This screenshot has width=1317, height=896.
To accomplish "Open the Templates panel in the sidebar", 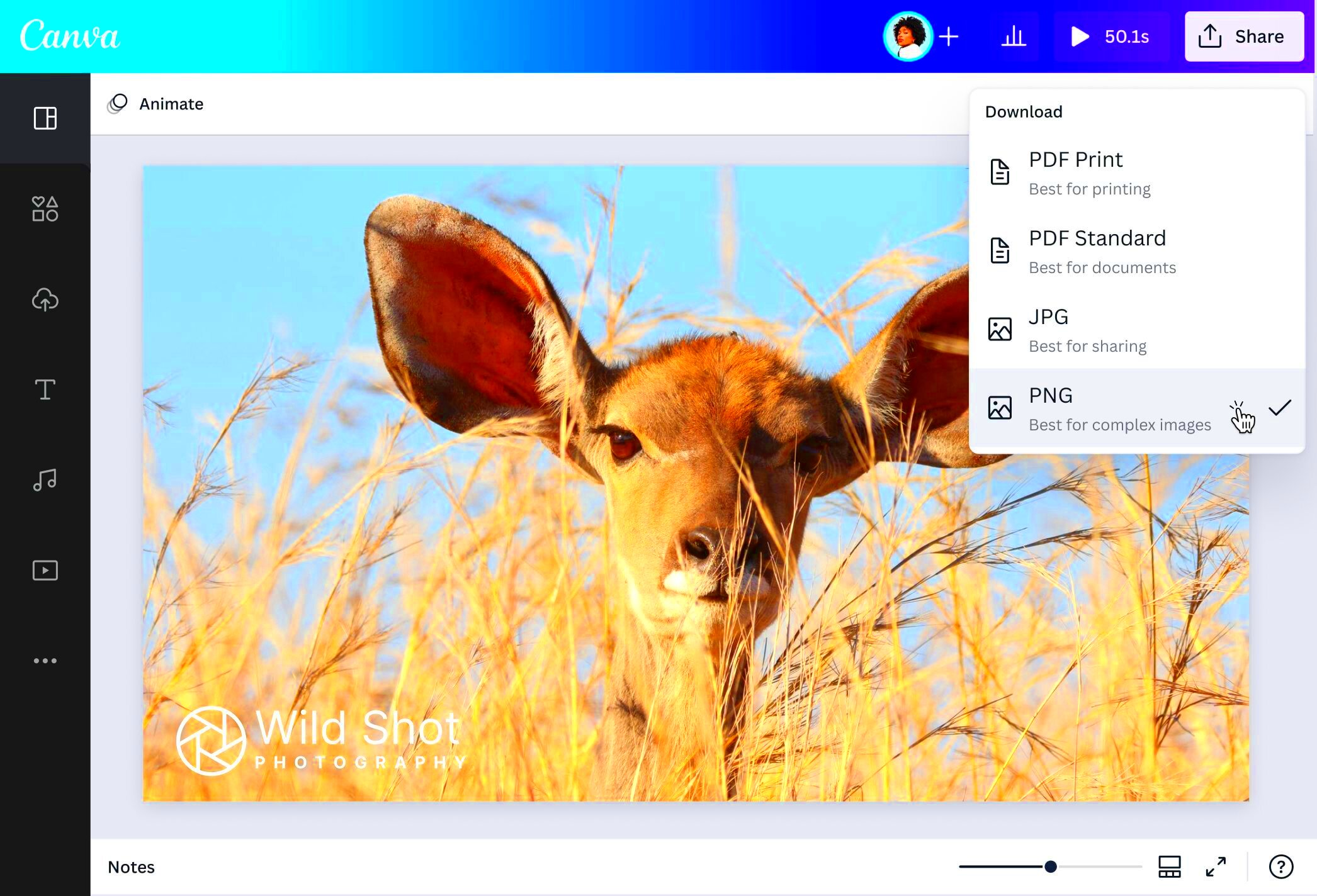I will [x=45, y=118].
